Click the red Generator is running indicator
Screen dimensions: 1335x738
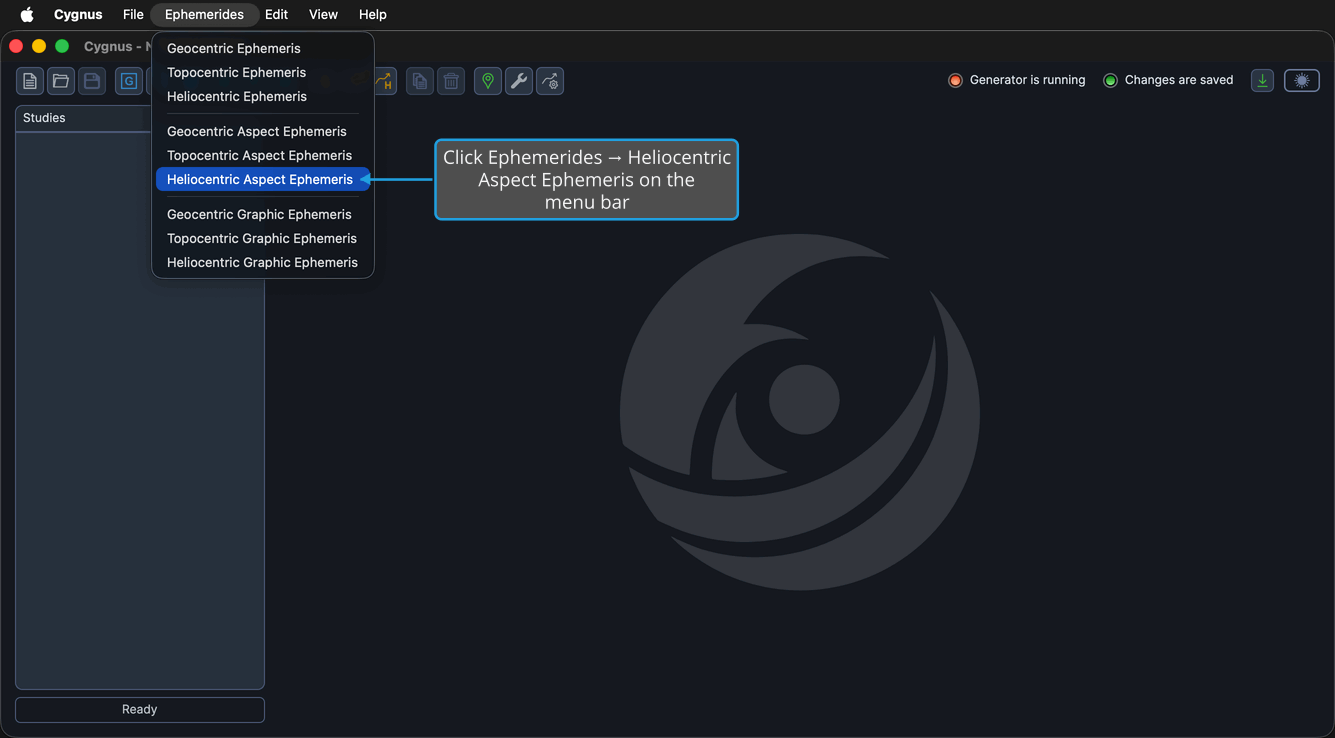(955, 81)
